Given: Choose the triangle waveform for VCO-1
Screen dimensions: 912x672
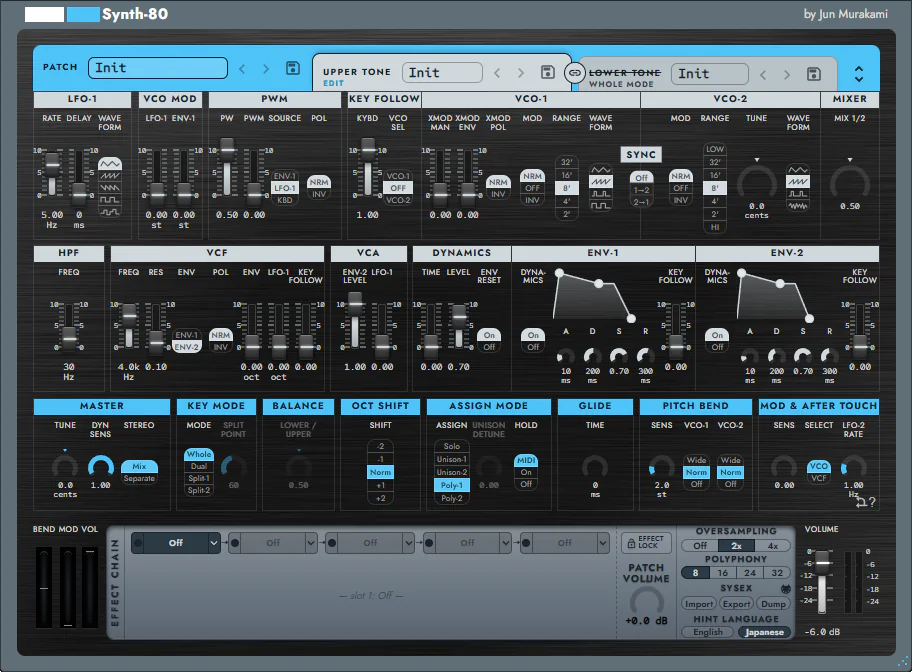Looking at the screenshot, I should (601, 170).
